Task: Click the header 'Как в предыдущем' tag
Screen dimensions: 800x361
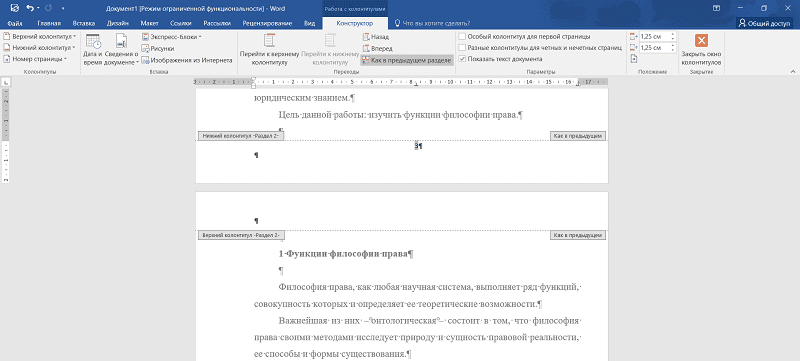Action: (x=578, y=236)
